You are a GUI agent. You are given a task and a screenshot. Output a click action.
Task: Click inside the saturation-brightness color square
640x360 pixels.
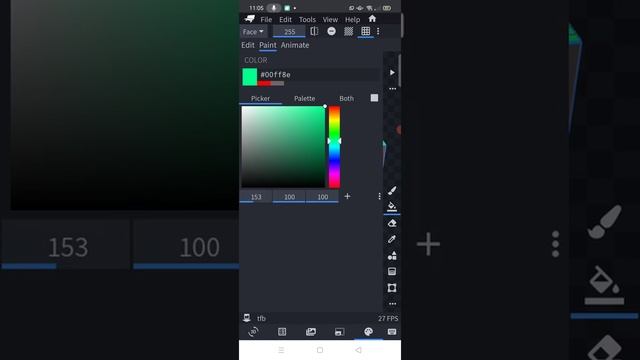283,147
